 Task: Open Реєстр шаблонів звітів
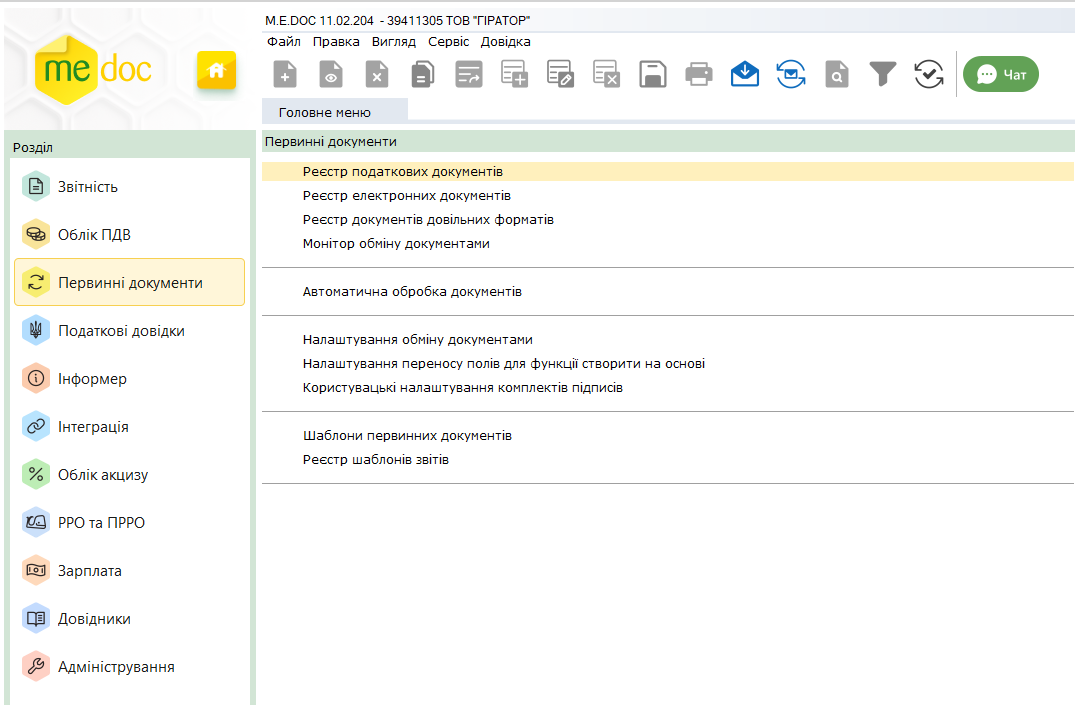coord(376,459)
